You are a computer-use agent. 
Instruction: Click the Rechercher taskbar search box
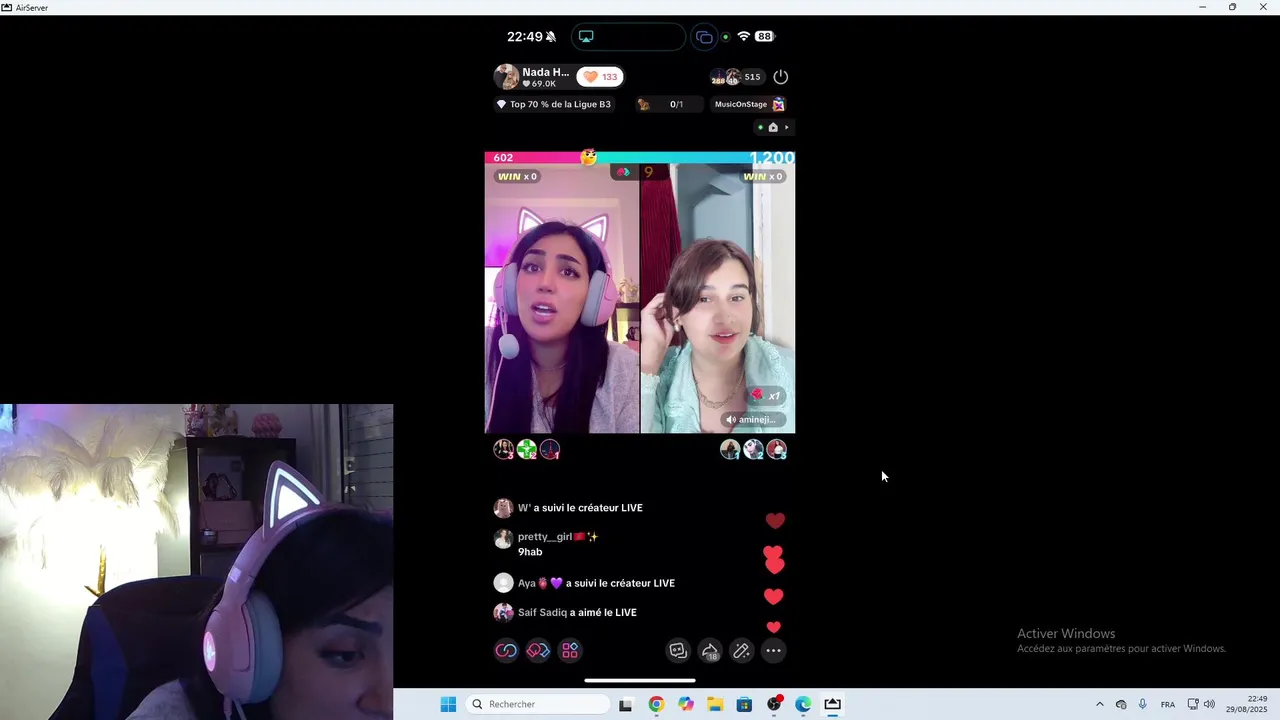coord(538,704)
